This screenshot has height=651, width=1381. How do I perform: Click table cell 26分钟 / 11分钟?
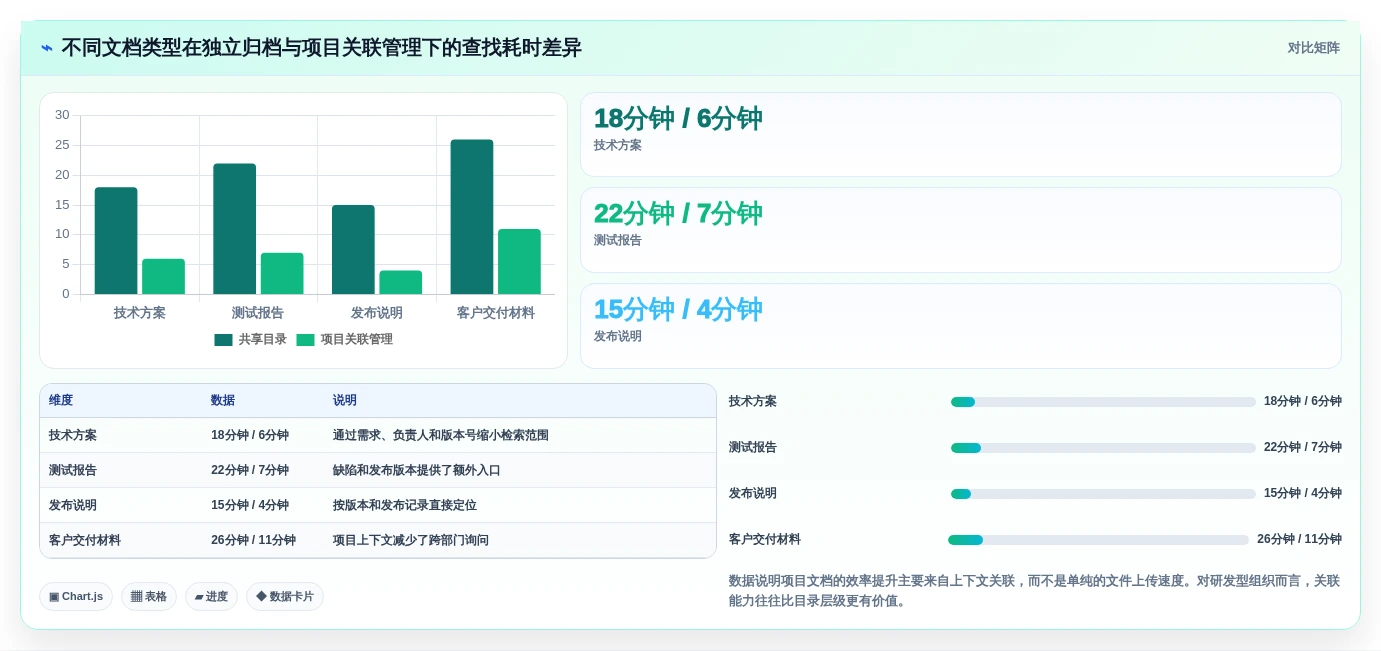[x=253, y=540]
